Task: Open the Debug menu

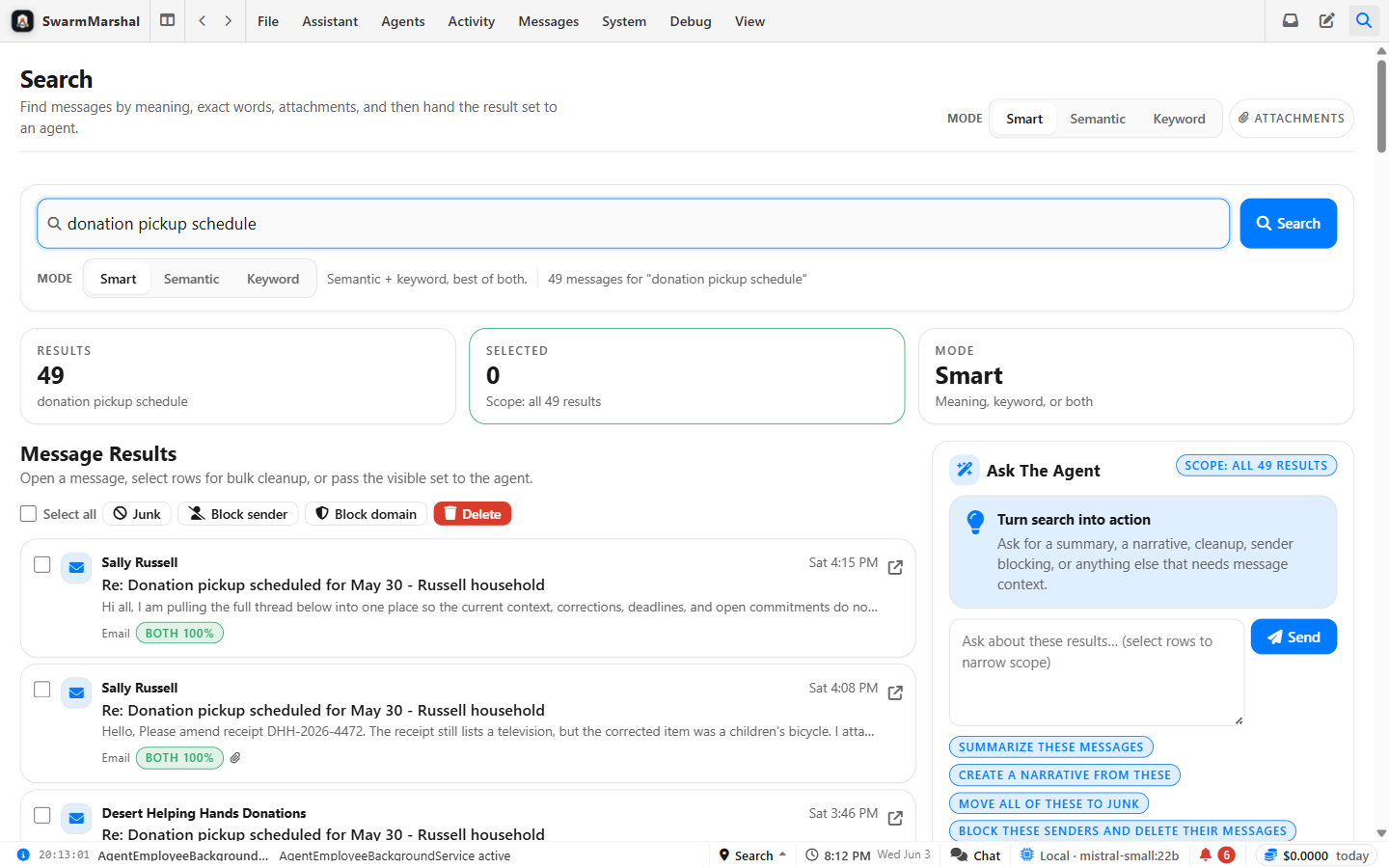Action: 691,21
